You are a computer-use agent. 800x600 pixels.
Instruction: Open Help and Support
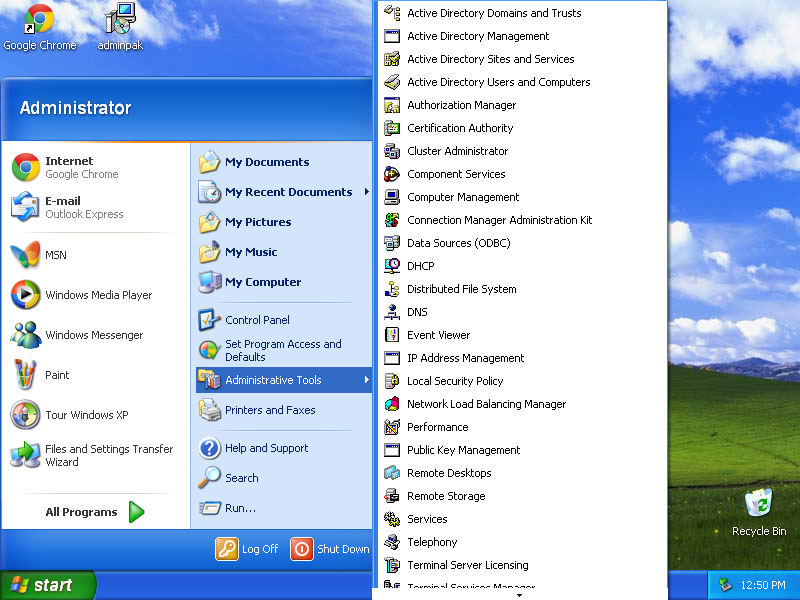coord(283,448)
